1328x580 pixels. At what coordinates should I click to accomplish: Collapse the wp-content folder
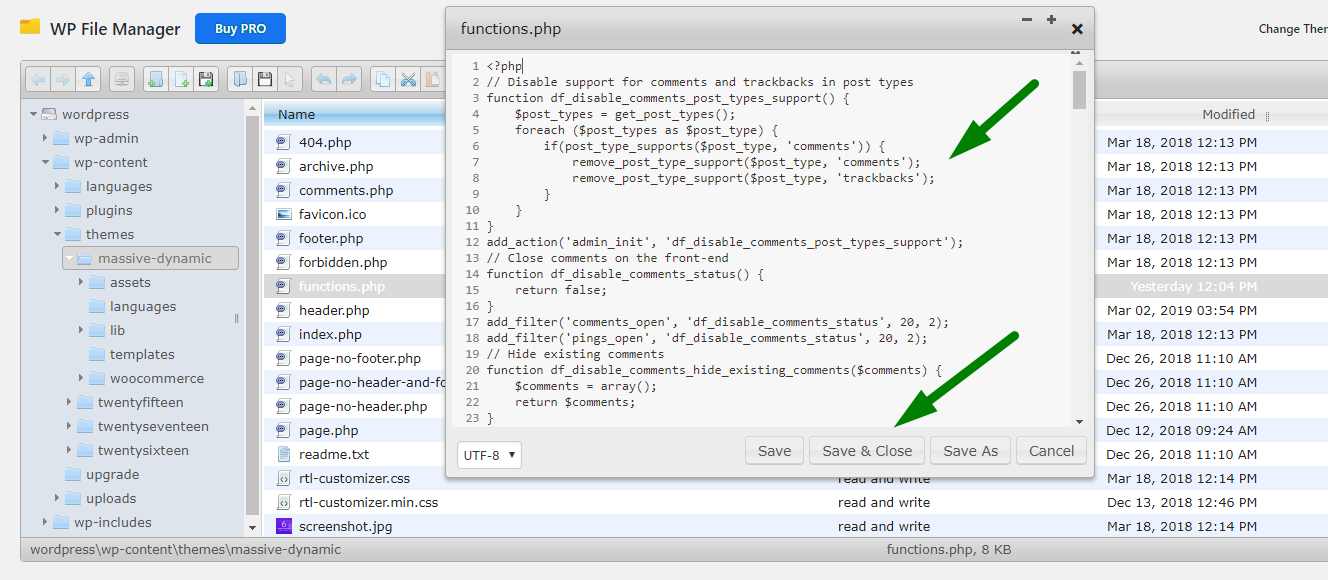45,163
